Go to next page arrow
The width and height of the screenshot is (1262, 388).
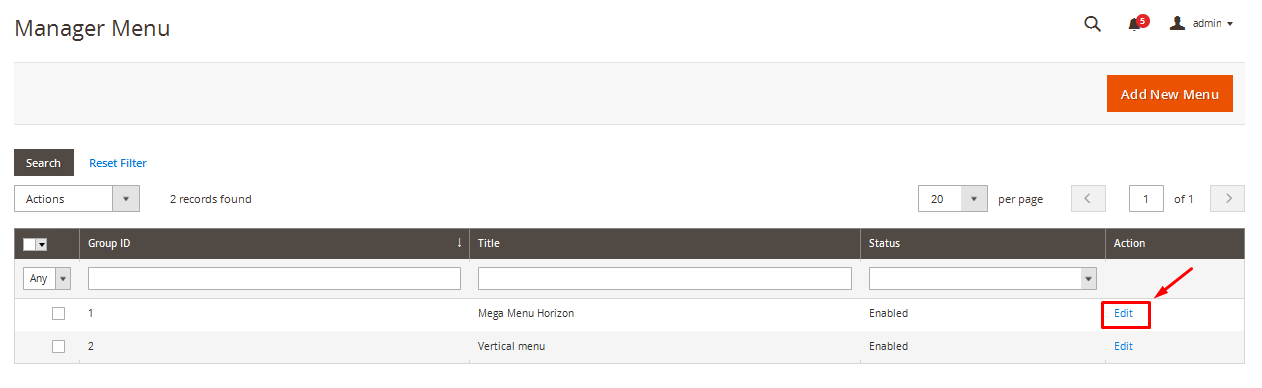1227,199
